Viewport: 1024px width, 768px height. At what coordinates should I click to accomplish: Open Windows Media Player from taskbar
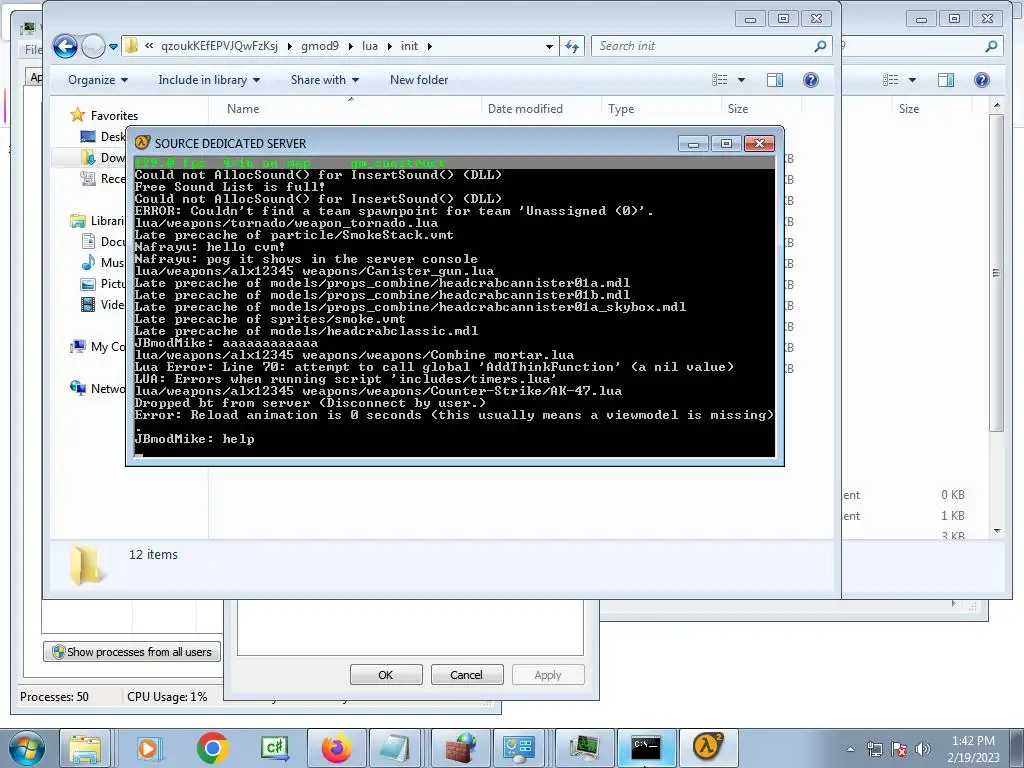coord(149,748)
